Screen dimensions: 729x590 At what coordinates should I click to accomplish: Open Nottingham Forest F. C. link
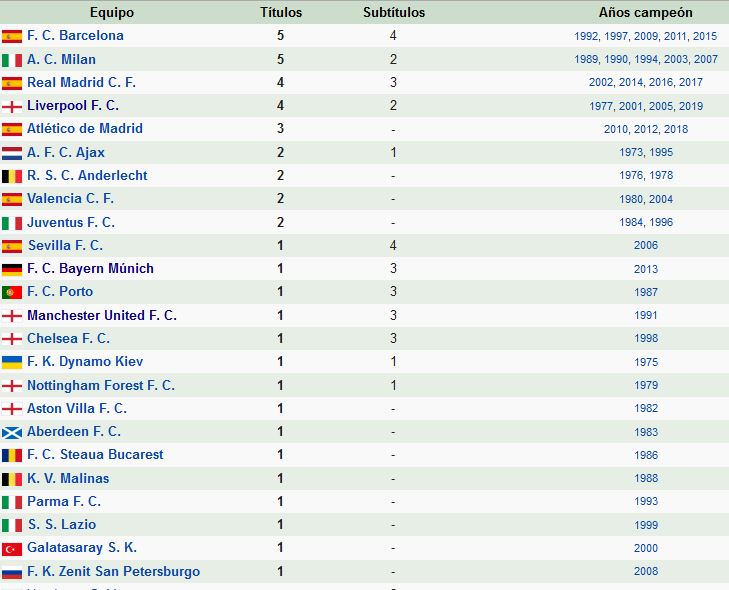[x=101, y=385]
